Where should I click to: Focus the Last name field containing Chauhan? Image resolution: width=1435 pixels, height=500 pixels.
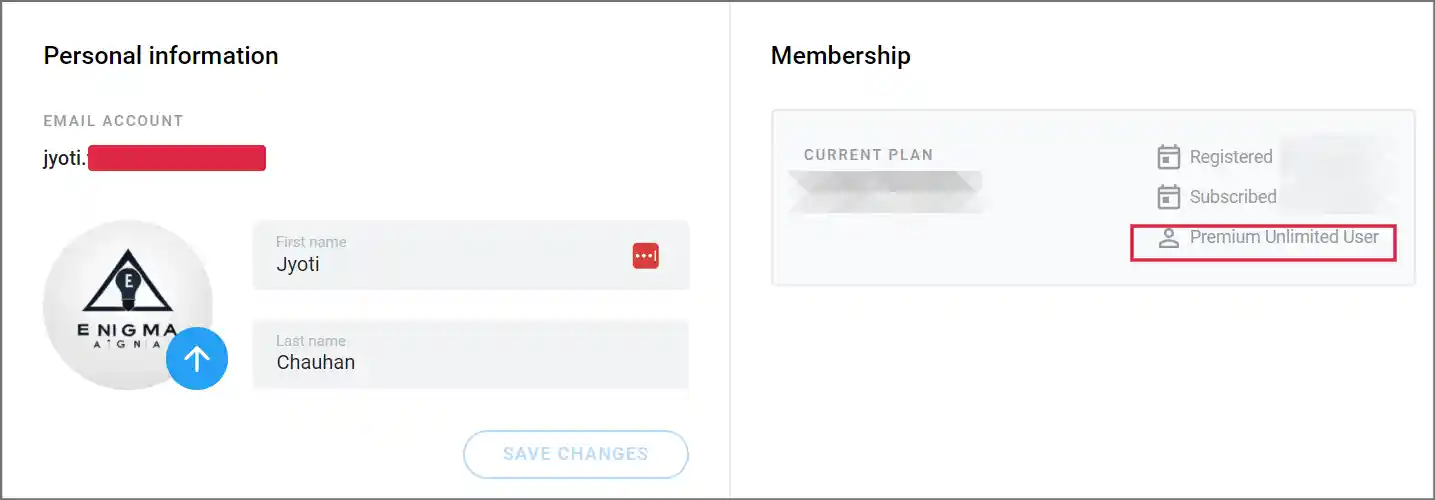[x=470, y=362]
